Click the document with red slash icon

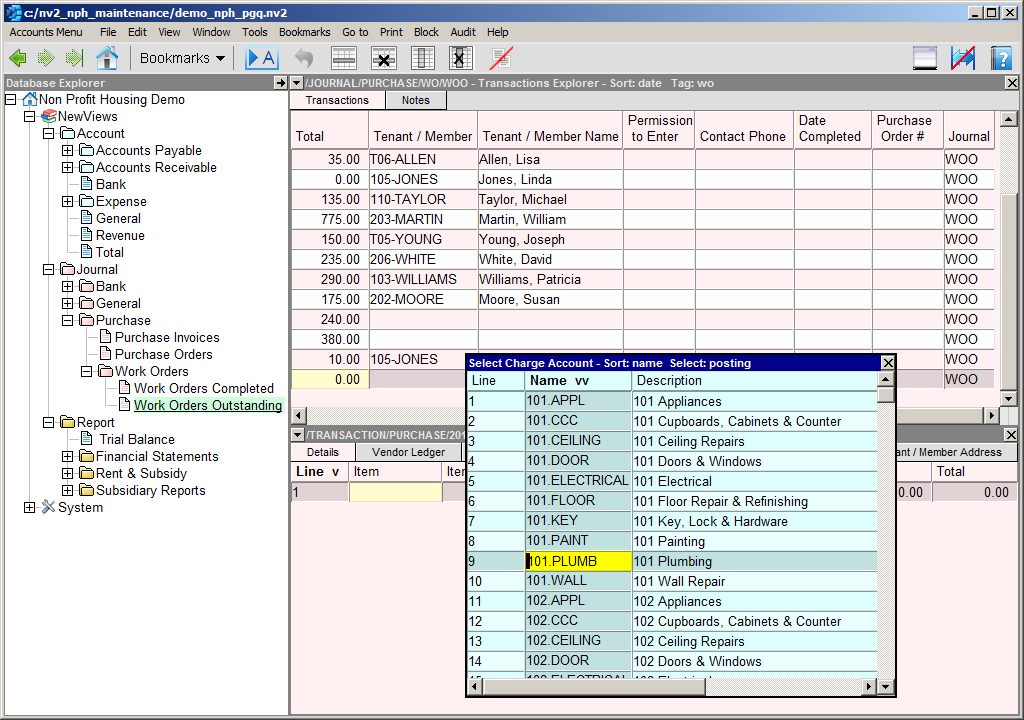click(x=501, y=58)
